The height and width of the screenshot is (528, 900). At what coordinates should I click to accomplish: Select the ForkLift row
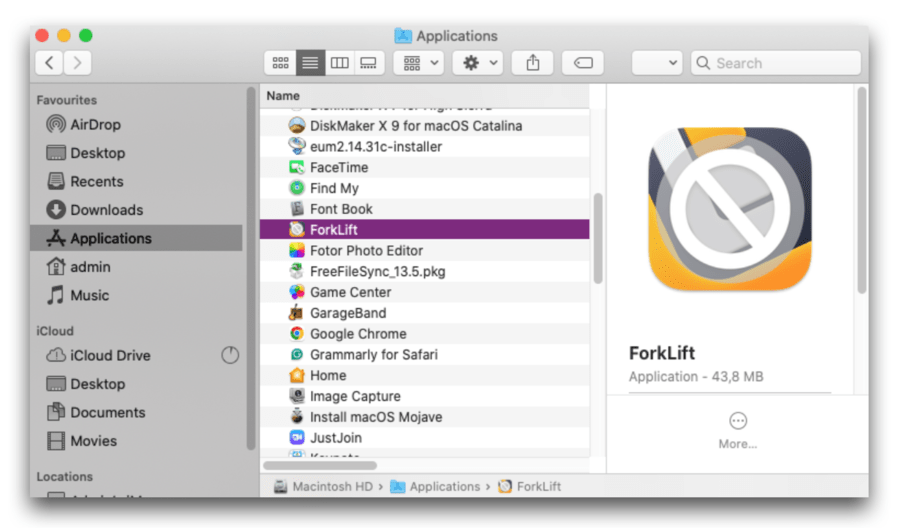point(425,230)
